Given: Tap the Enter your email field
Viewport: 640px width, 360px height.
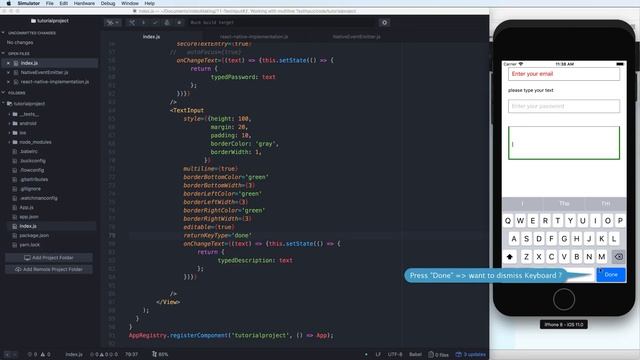Looking at the screenshot, I should [x=564, y=74].
